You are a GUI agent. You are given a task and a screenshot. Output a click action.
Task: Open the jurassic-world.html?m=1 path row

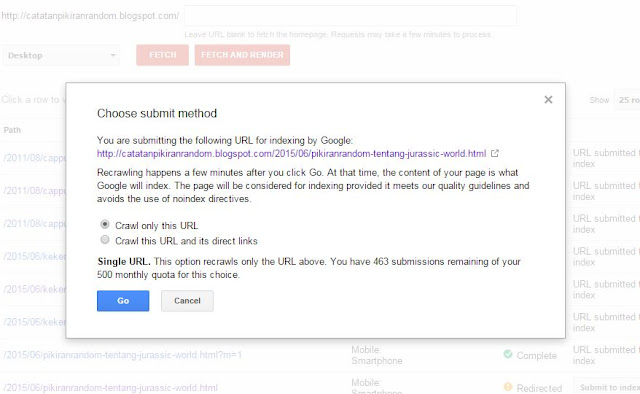122,355
